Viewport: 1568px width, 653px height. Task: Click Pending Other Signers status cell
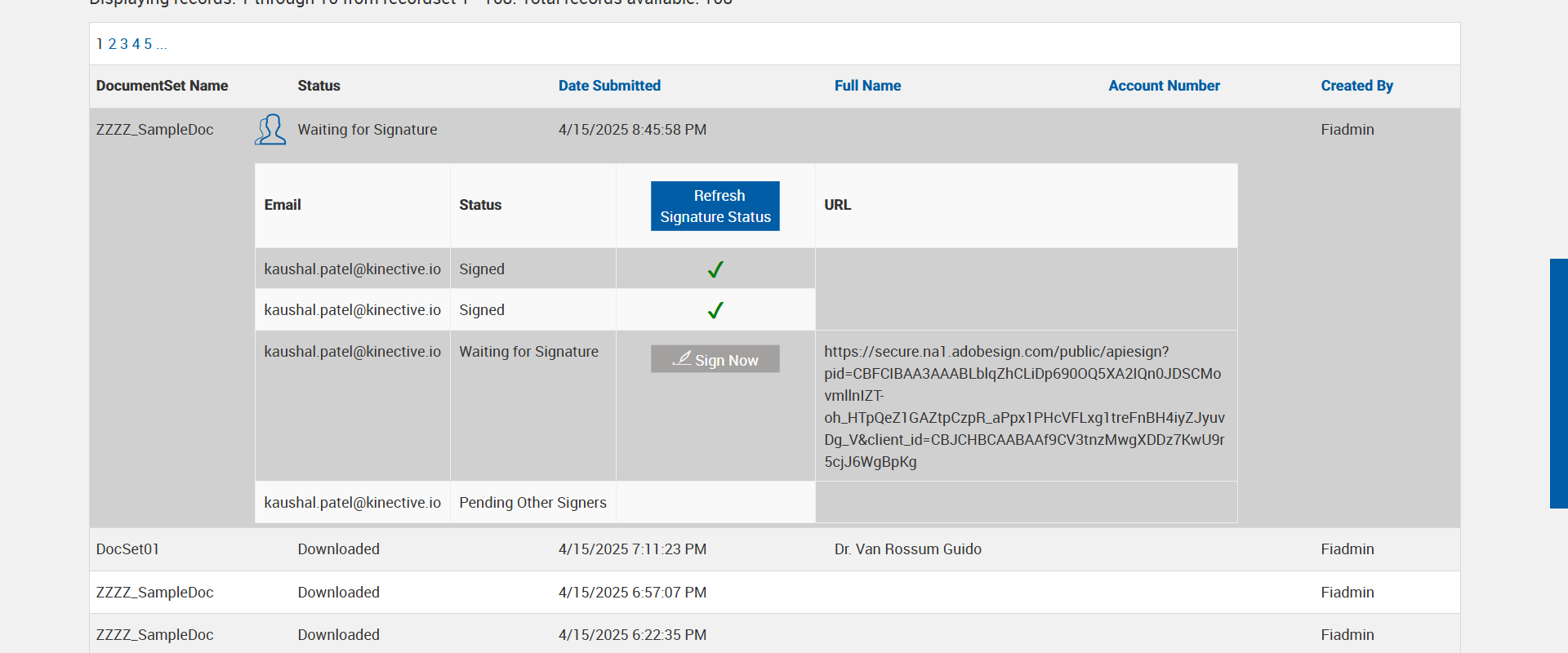tap(532, 503)
